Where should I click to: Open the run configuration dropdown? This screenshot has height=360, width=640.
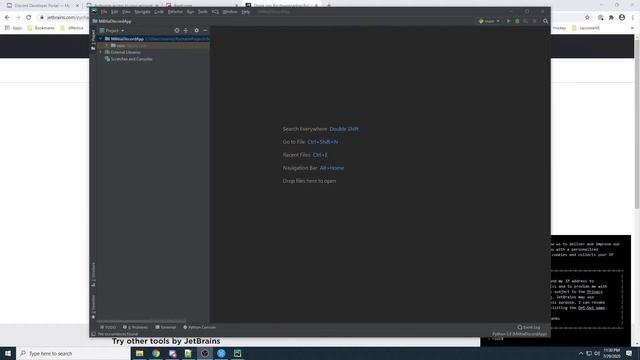(x=489, y=21)
